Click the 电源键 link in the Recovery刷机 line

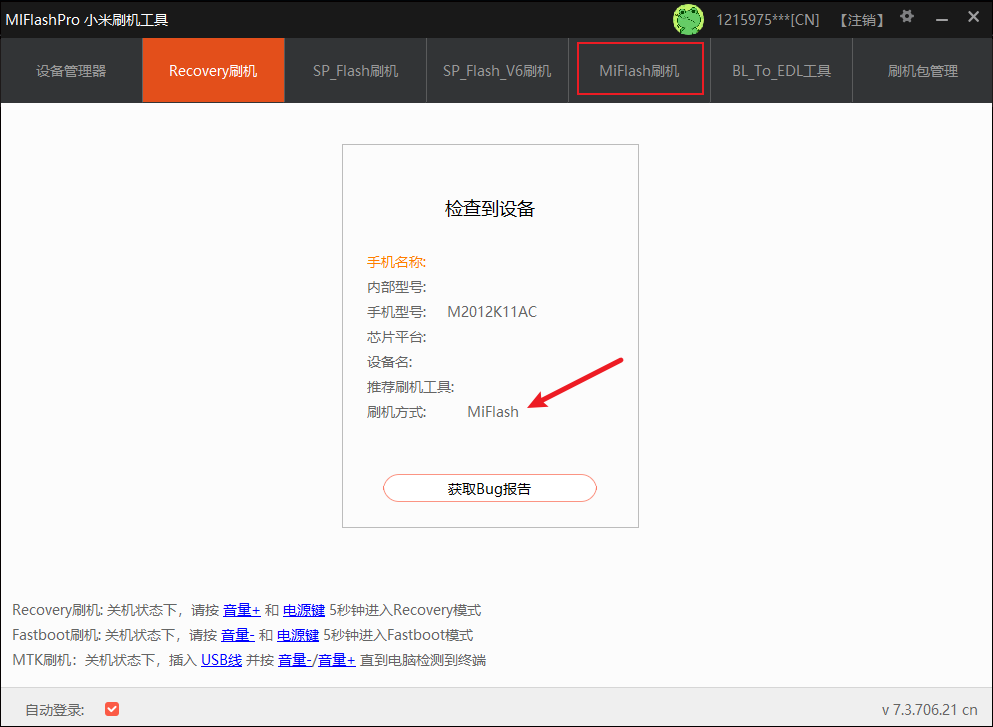click(x=304, y=610)
